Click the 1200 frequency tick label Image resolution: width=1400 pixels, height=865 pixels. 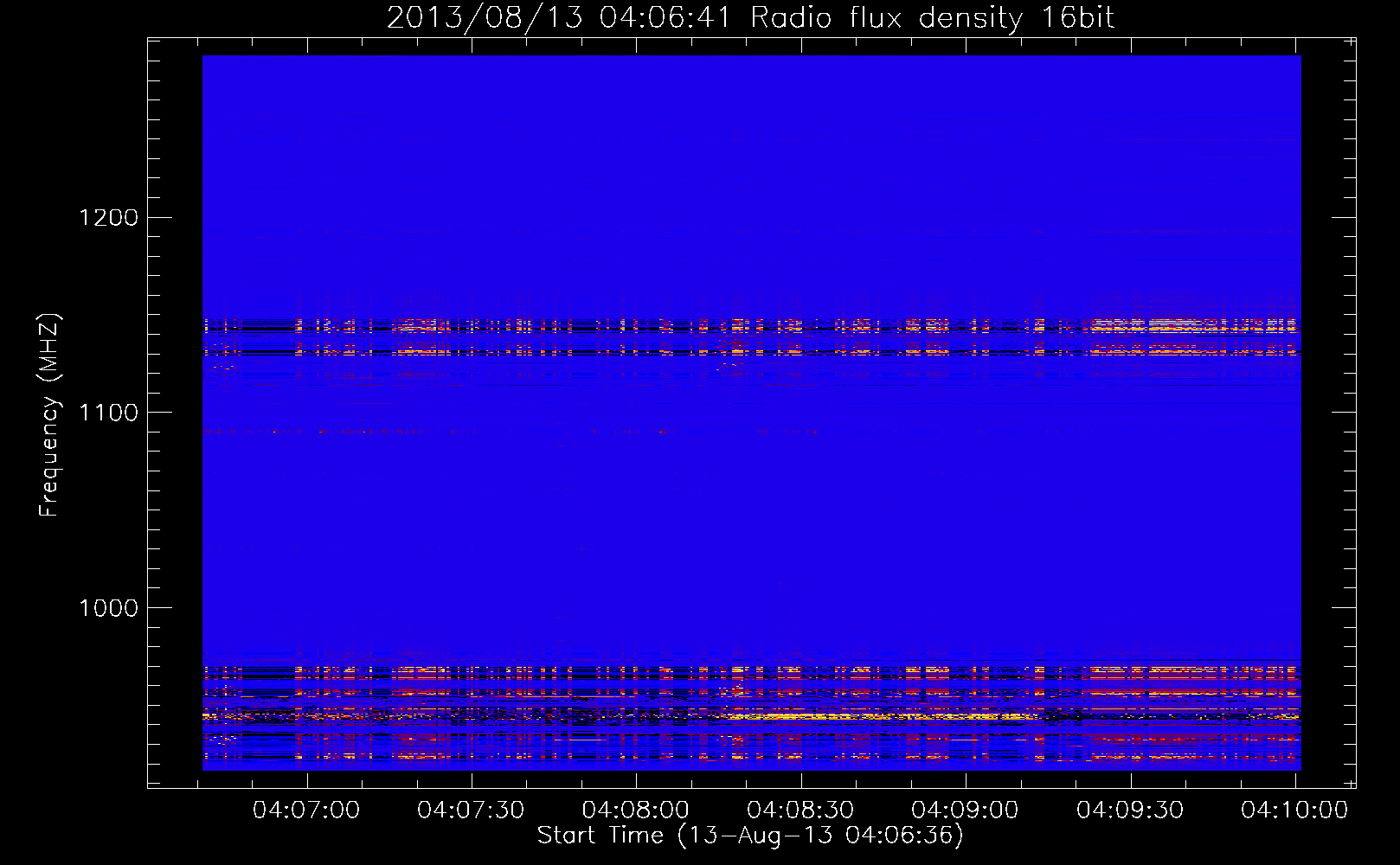(x=108, y=217)
